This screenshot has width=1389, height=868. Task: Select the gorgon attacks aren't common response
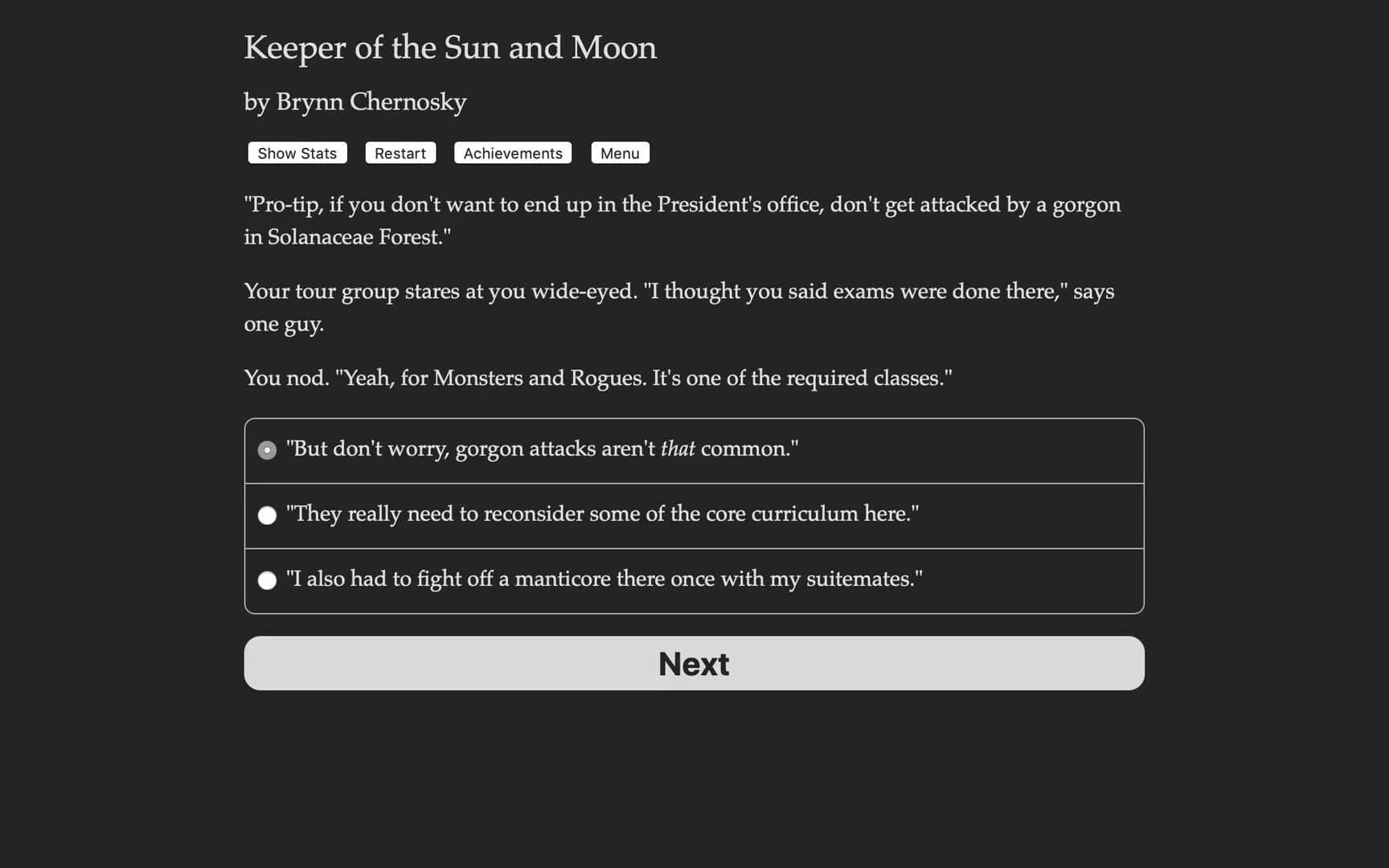pyautogui.click(x=543, y=449)
